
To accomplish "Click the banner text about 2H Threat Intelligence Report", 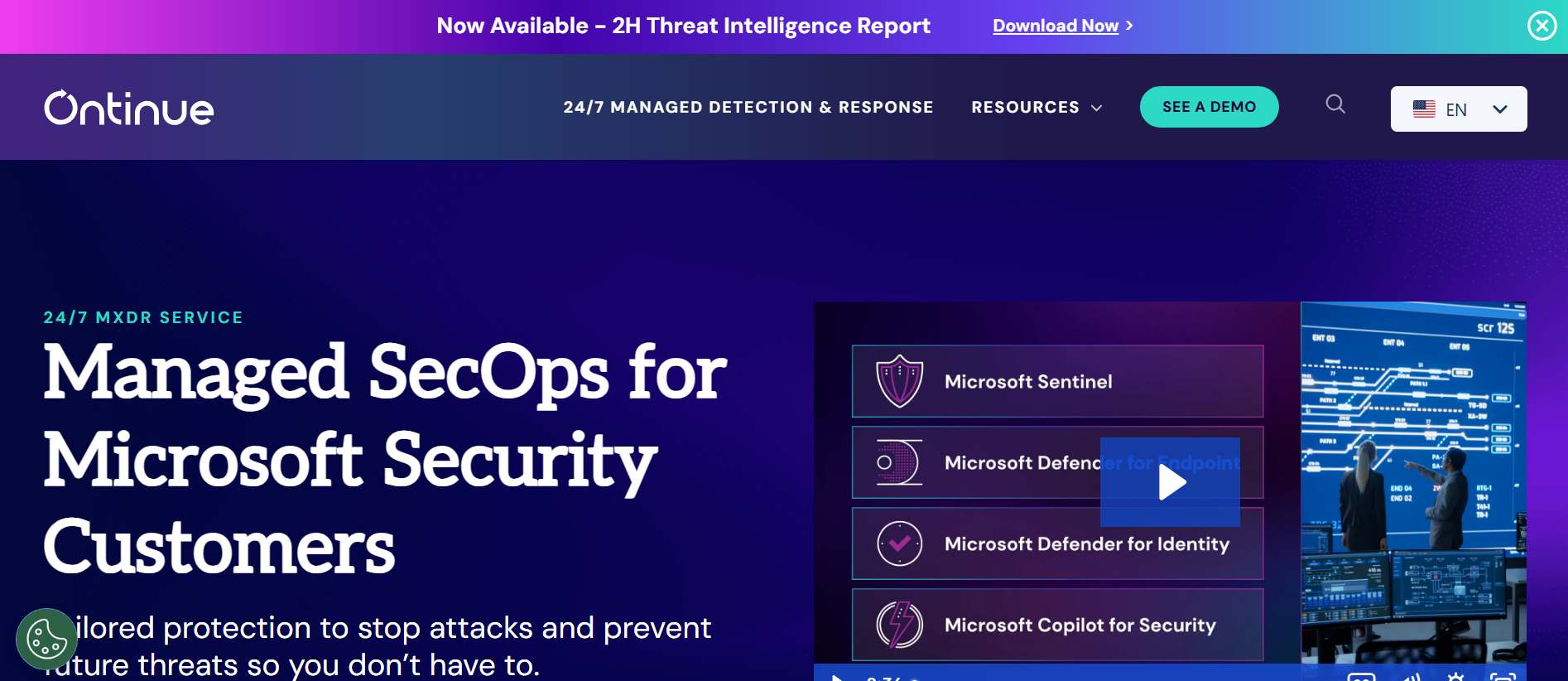I will tap(684, 26).
